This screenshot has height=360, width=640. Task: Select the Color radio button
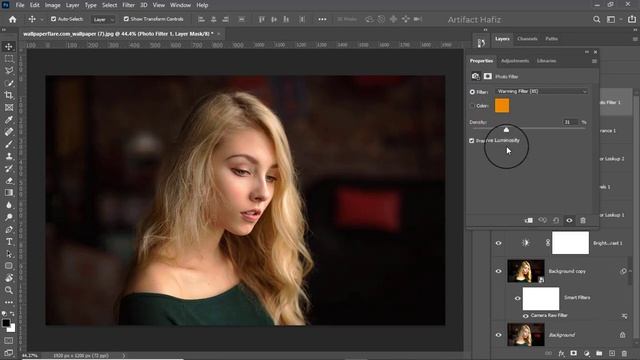472,106
